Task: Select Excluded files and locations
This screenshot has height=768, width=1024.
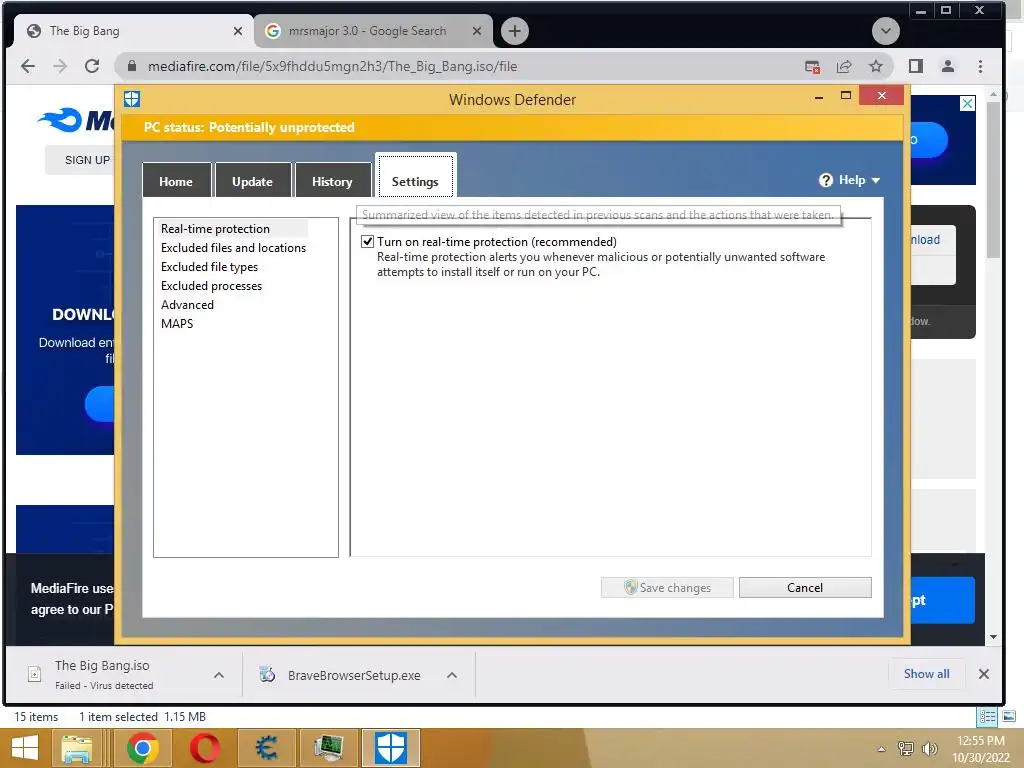Action: pyautogui.click(x=233, y=248)
